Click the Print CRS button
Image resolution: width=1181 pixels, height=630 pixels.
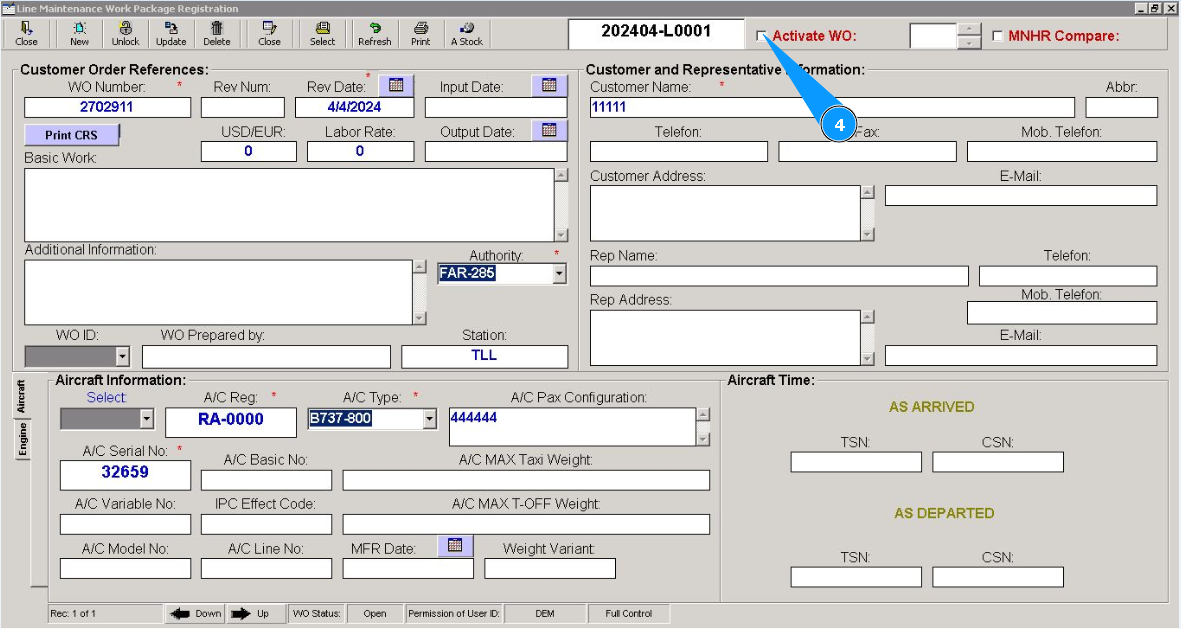[x=72, y=135]
